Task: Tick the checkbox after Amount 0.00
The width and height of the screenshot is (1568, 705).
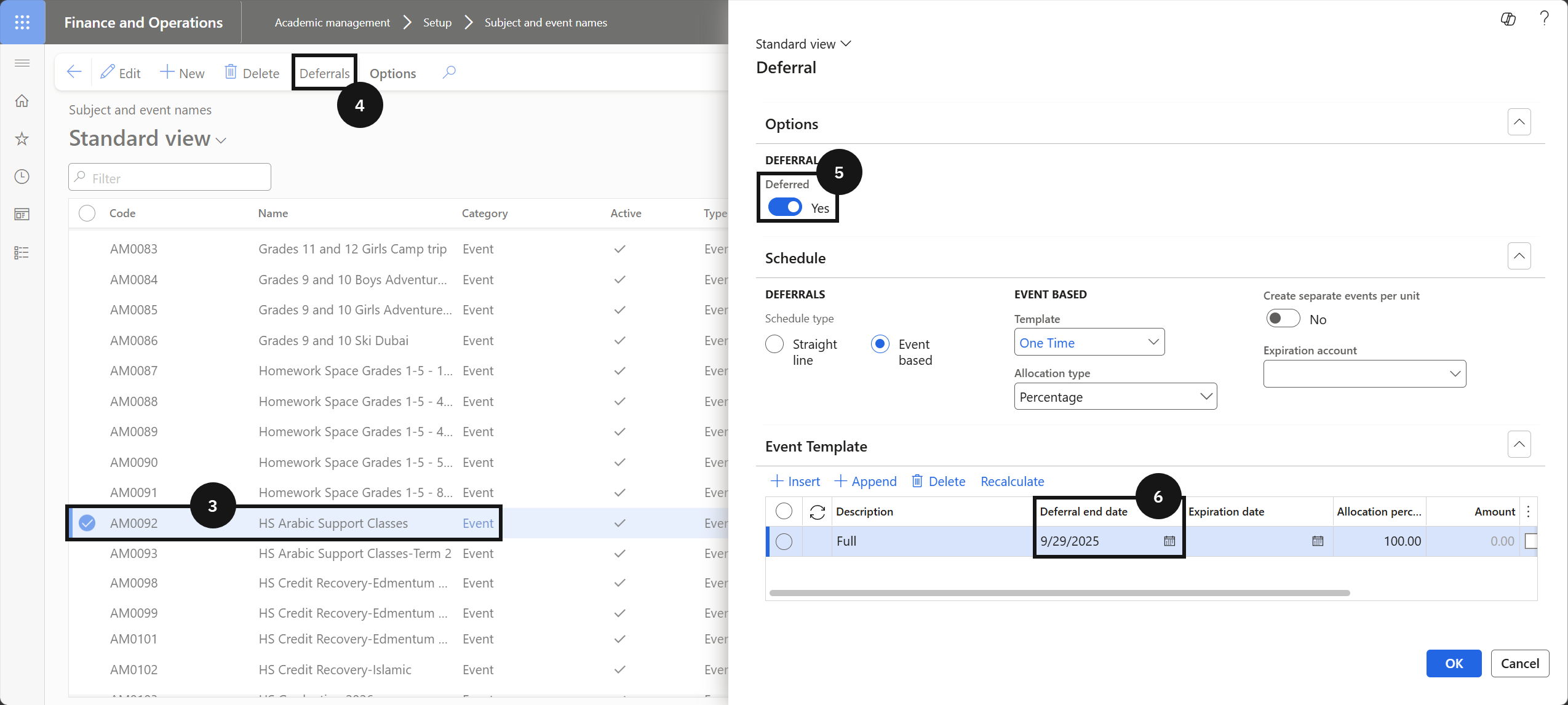Action: [x=1531, y=541]
